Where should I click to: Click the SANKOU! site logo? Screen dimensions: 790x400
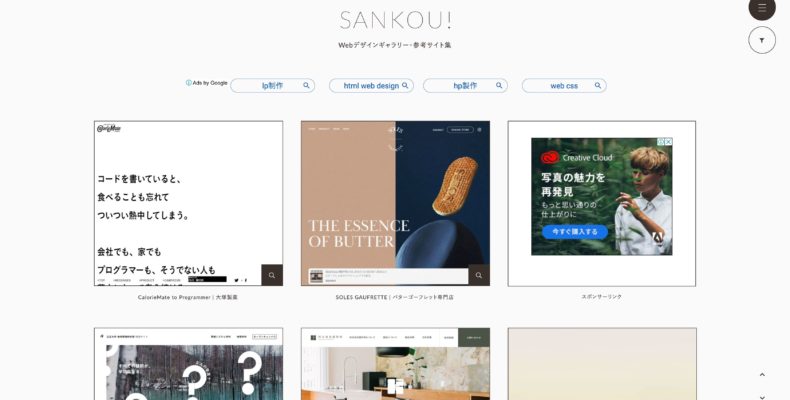coord(396,21)
